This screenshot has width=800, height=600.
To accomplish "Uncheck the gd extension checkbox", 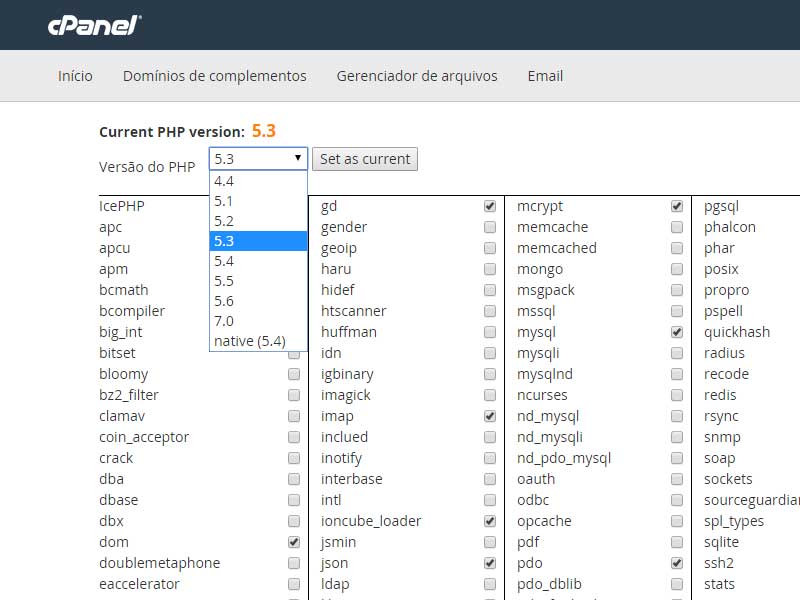I will coord(490,206).
